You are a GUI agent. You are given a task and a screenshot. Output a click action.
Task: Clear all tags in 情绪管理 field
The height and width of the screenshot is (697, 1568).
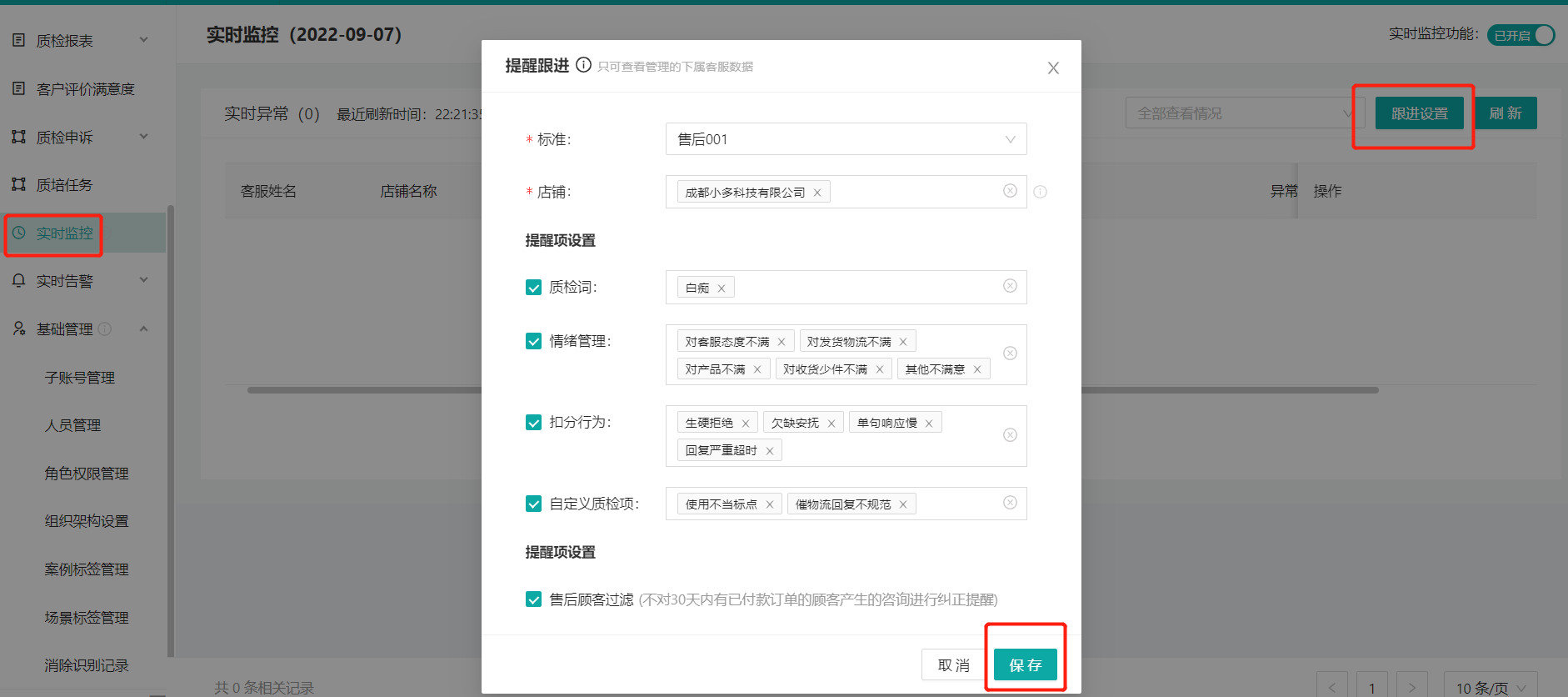pyautogui.click(x=1010, y=354)
